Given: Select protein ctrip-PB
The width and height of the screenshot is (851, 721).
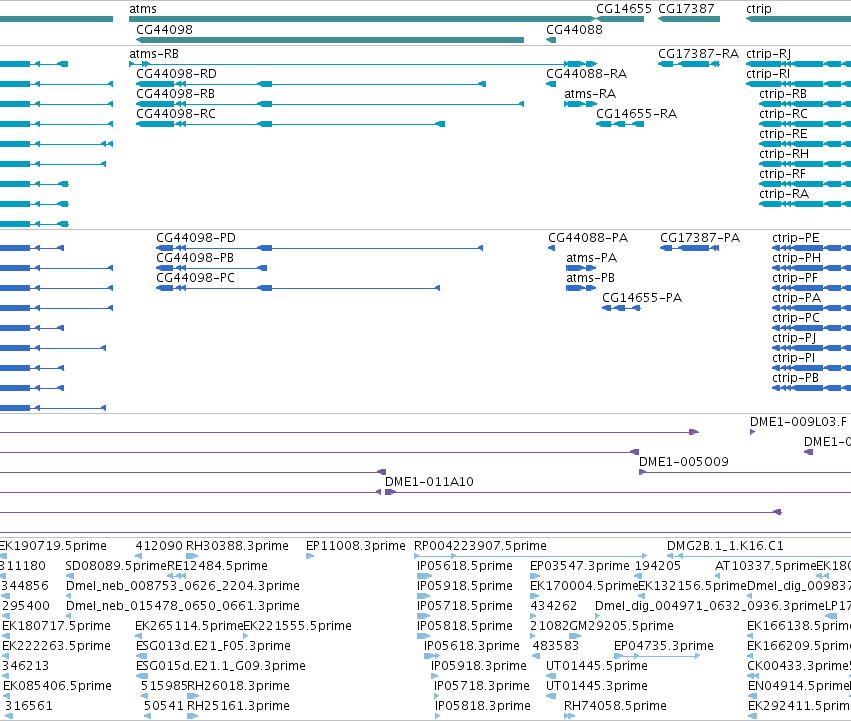Looking at the screenshot, I should [811, 388].
